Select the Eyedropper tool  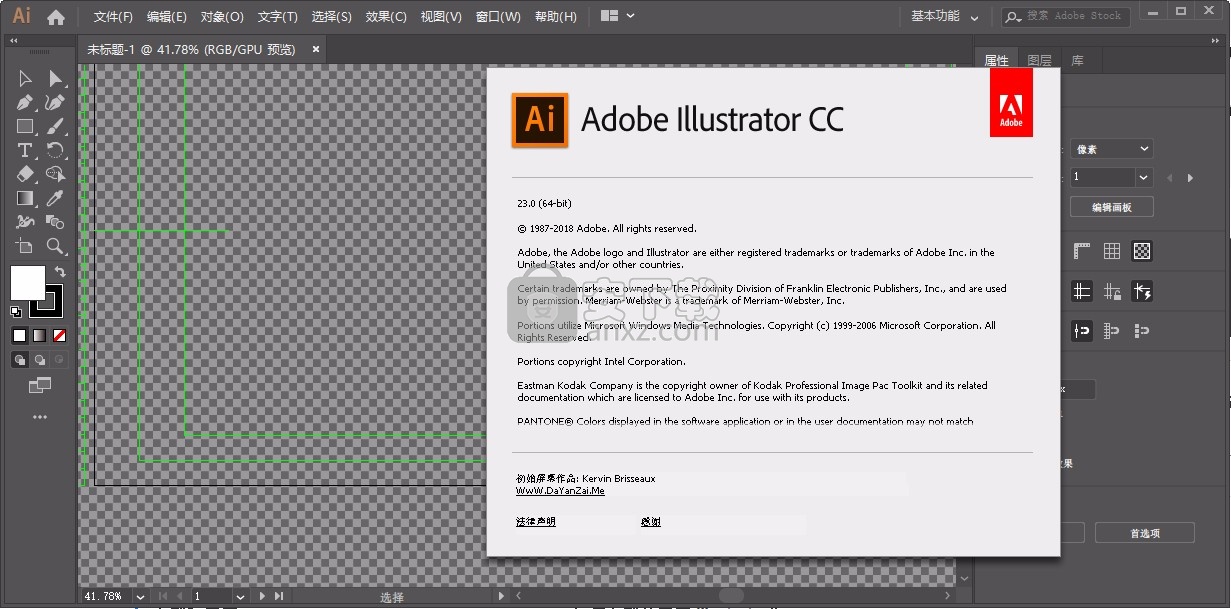55,198
